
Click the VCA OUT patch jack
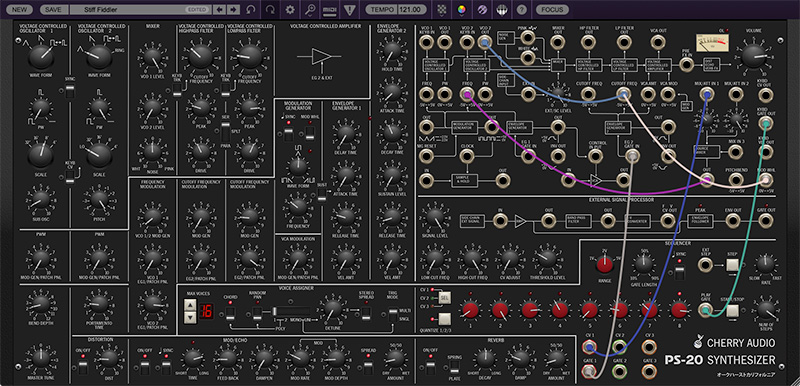[658, 42]
